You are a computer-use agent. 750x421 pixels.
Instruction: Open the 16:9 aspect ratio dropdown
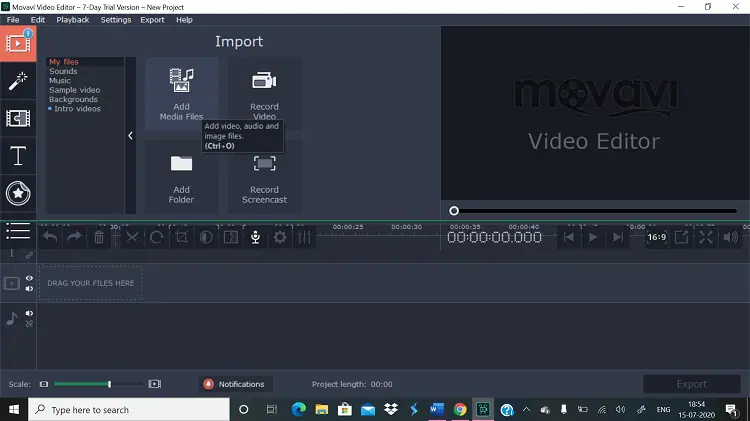coord(657,237)
